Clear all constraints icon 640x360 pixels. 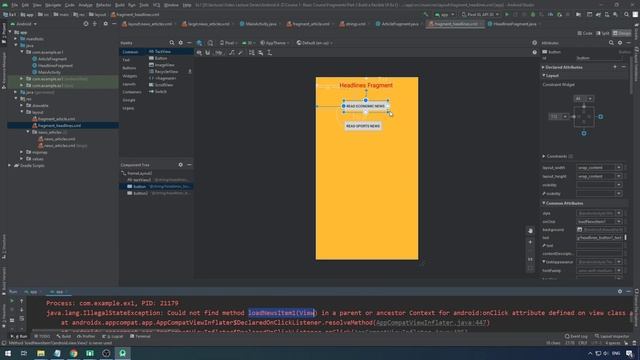tap(232, 53)
